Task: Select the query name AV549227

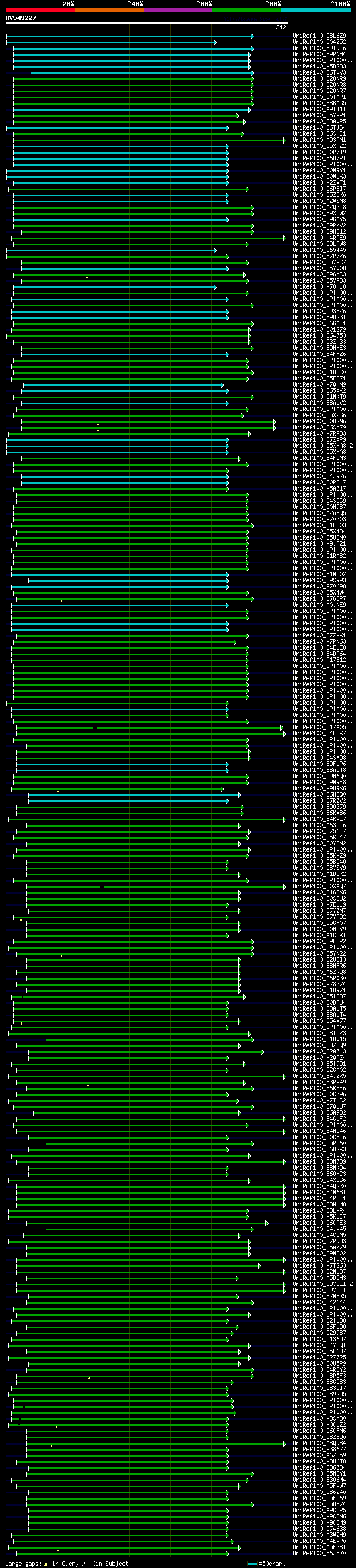Action: [21, 18]
